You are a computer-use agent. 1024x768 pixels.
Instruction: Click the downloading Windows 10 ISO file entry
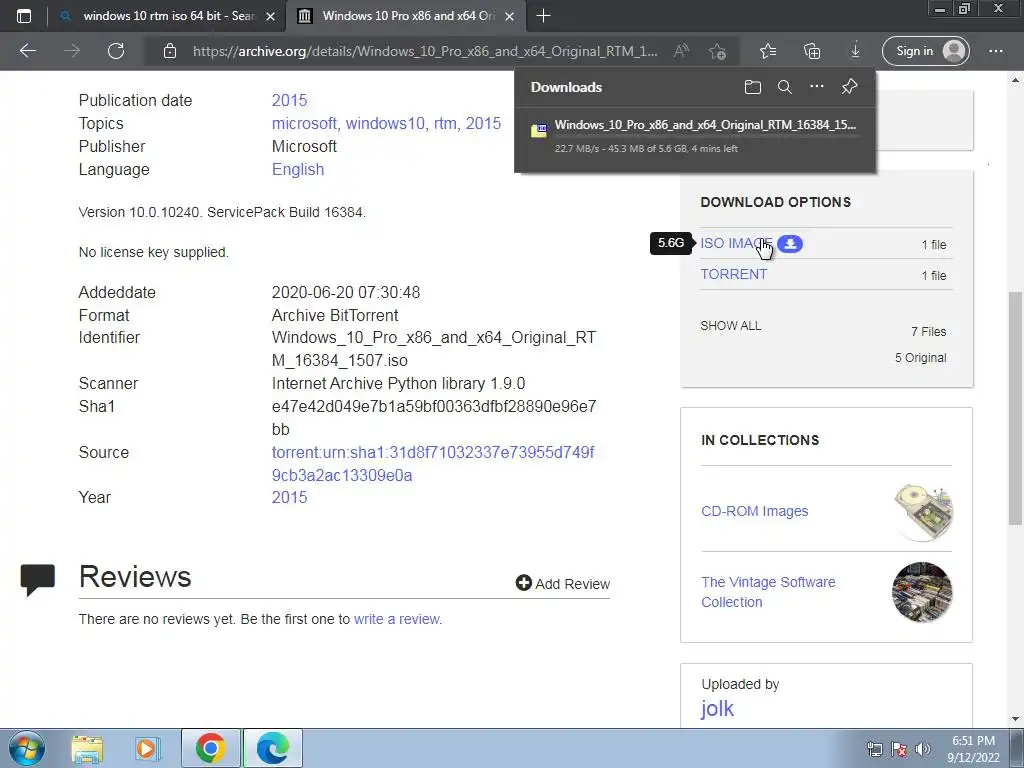pos(695,136)
